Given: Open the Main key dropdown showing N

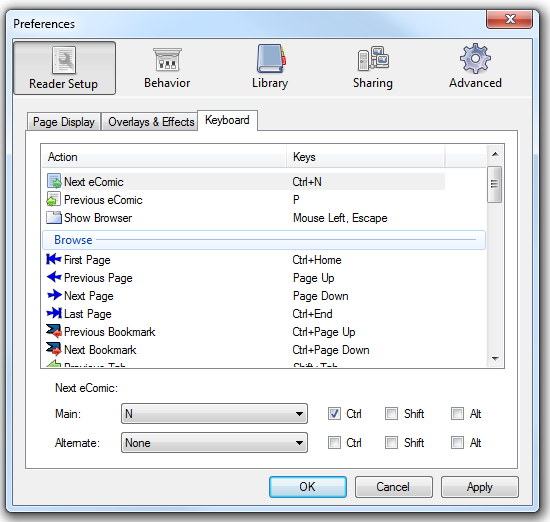Looking at the screenshot, I should click(214, 414).
